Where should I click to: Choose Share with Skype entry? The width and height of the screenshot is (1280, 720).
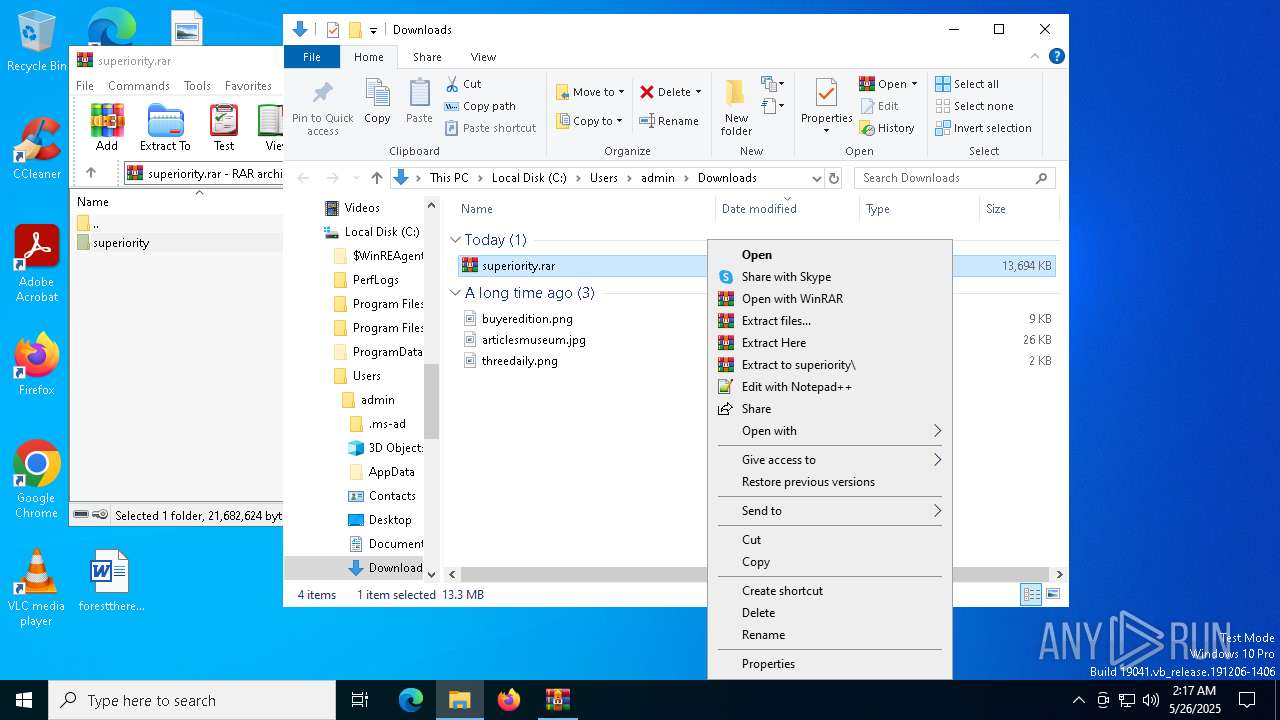coord(830,277)
